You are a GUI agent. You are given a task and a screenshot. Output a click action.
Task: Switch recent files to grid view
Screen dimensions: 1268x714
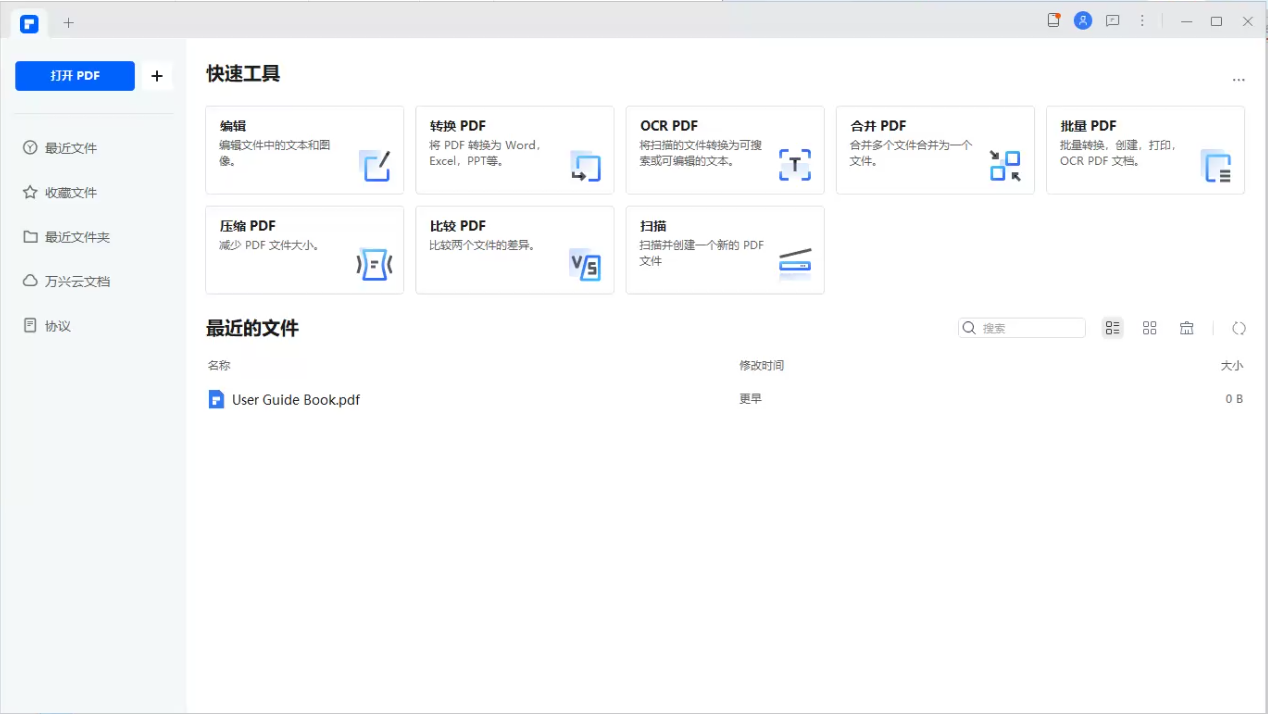coord(1149,327)
